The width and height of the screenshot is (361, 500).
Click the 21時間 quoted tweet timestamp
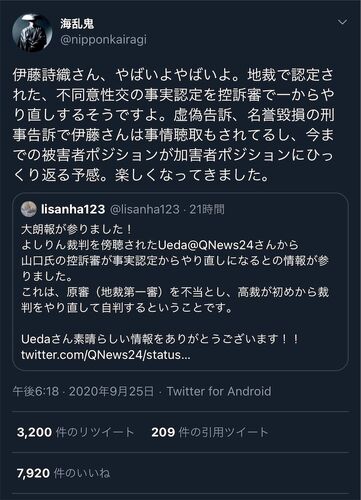tap(207, 209)
